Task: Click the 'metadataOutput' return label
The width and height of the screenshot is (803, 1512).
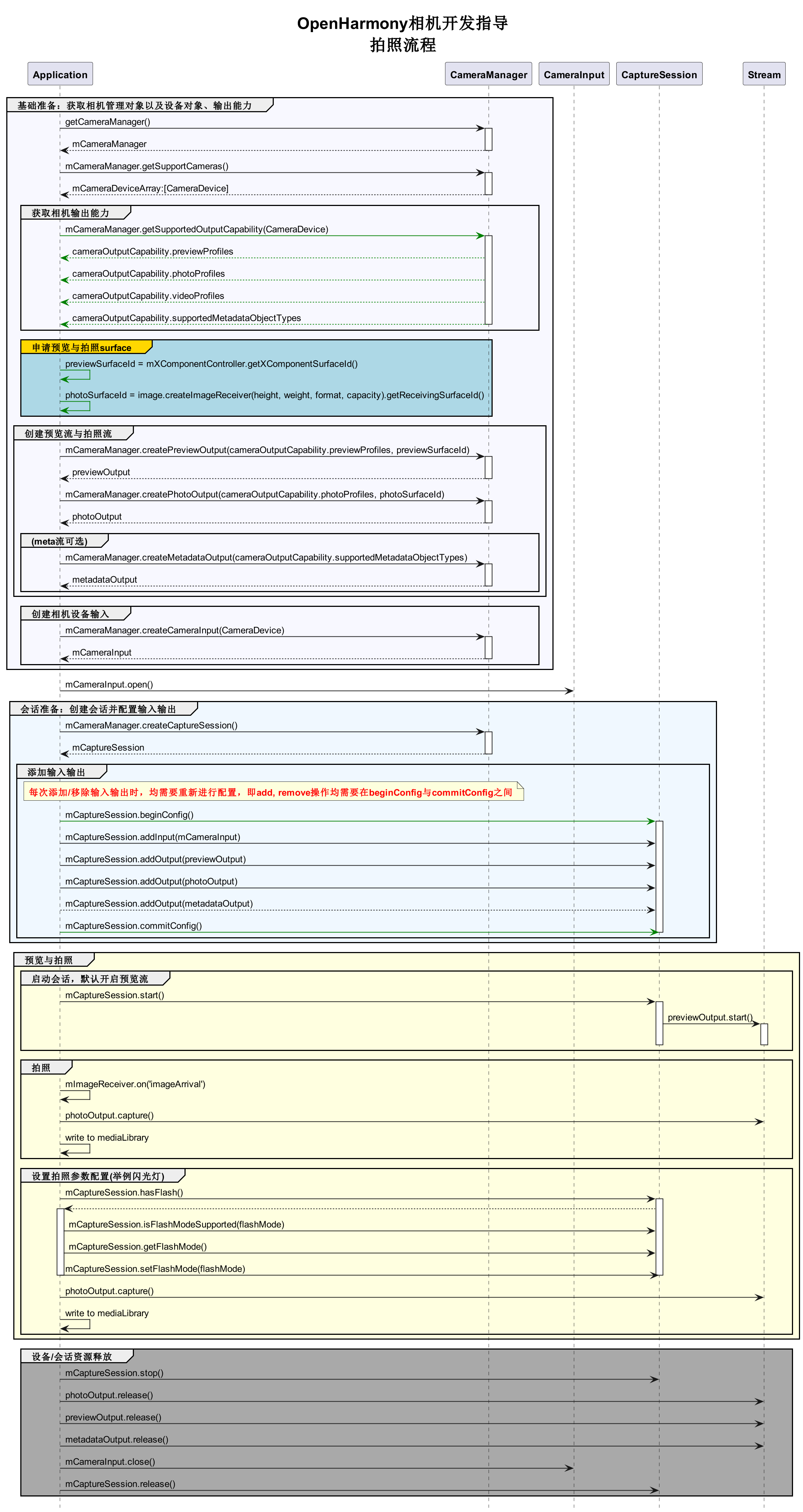Action: coord(104,580)
